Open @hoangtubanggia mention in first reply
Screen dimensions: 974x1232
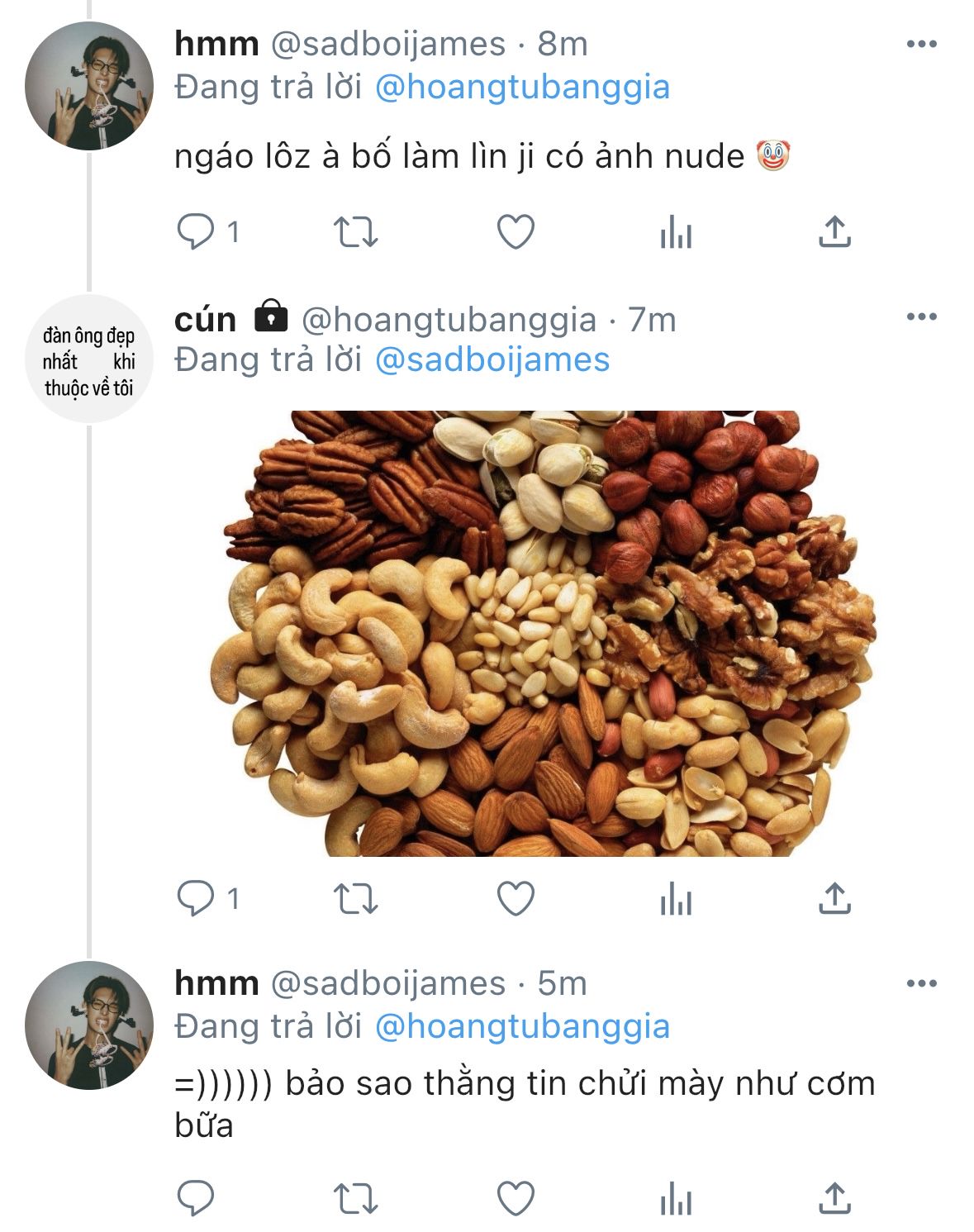(x=522, y=87)
